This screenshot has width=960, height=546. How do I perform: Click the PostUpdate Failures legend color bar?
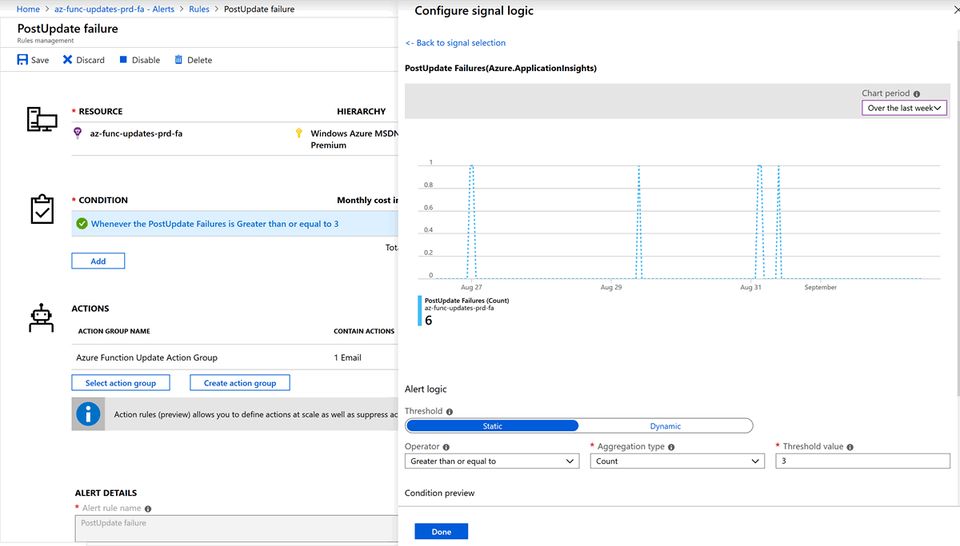(x=420, y=311)
